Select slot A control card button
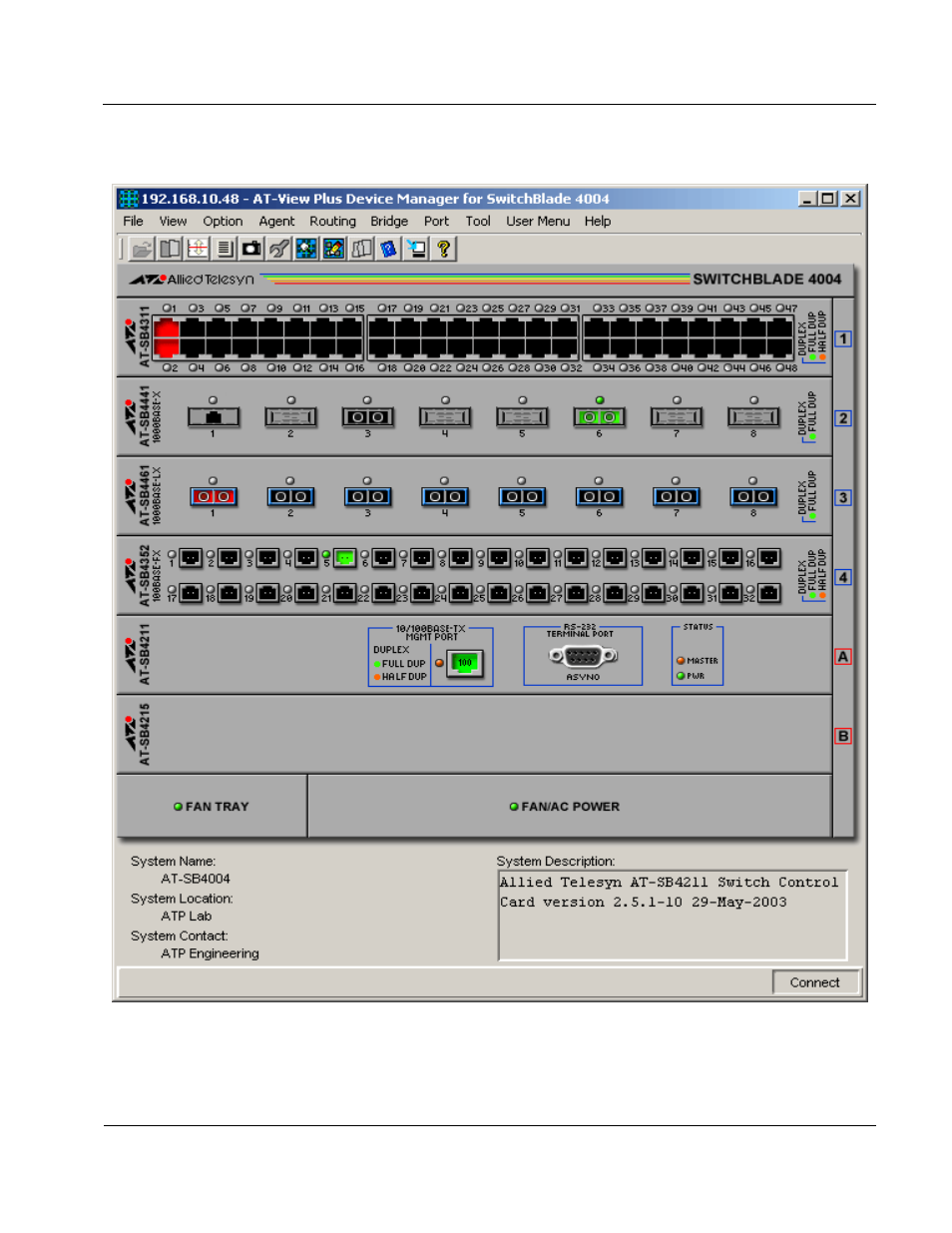 coord(843,657)
